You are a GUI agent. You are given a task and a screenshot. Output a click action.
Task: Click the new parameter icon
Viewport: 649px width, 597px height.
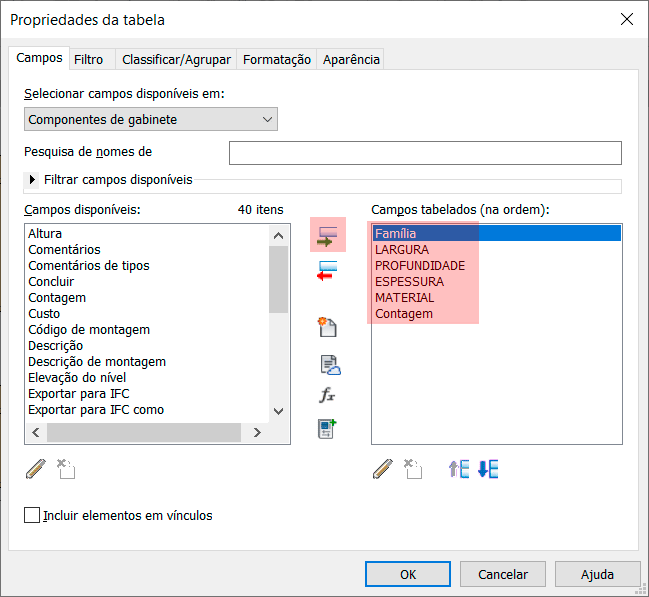(328, 327)
